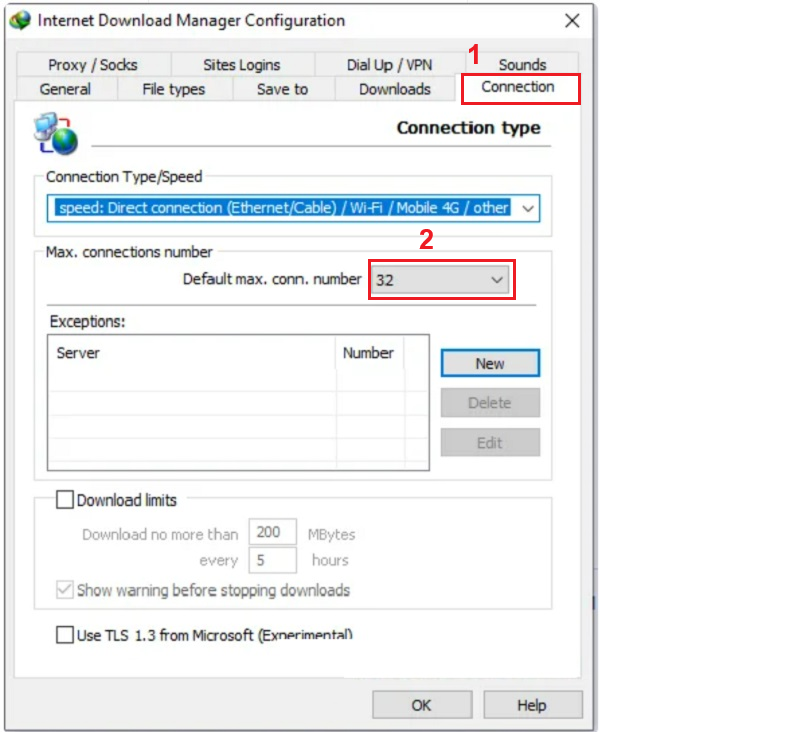Open the Dial Up / VPN tab
Viewport: 800px width, 732px height.
point(389,65)
